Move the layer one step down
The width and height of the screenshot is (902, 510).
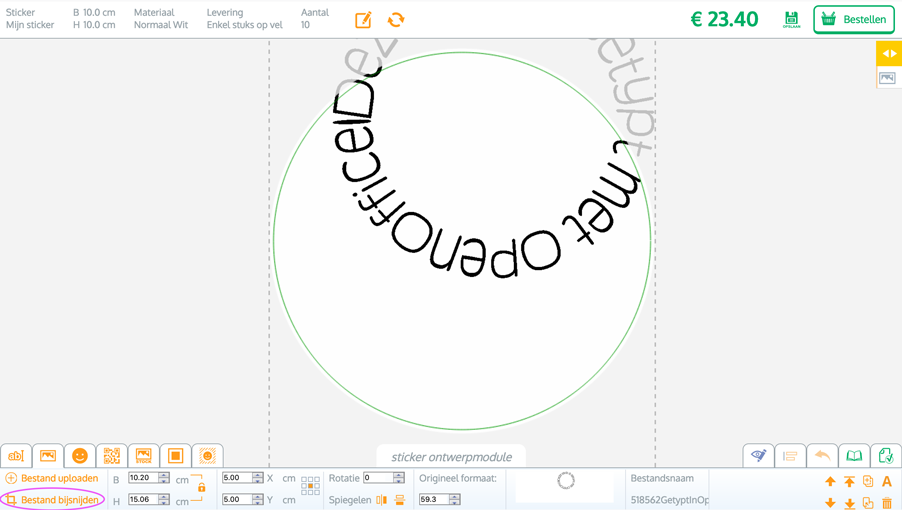click(830, 503)
